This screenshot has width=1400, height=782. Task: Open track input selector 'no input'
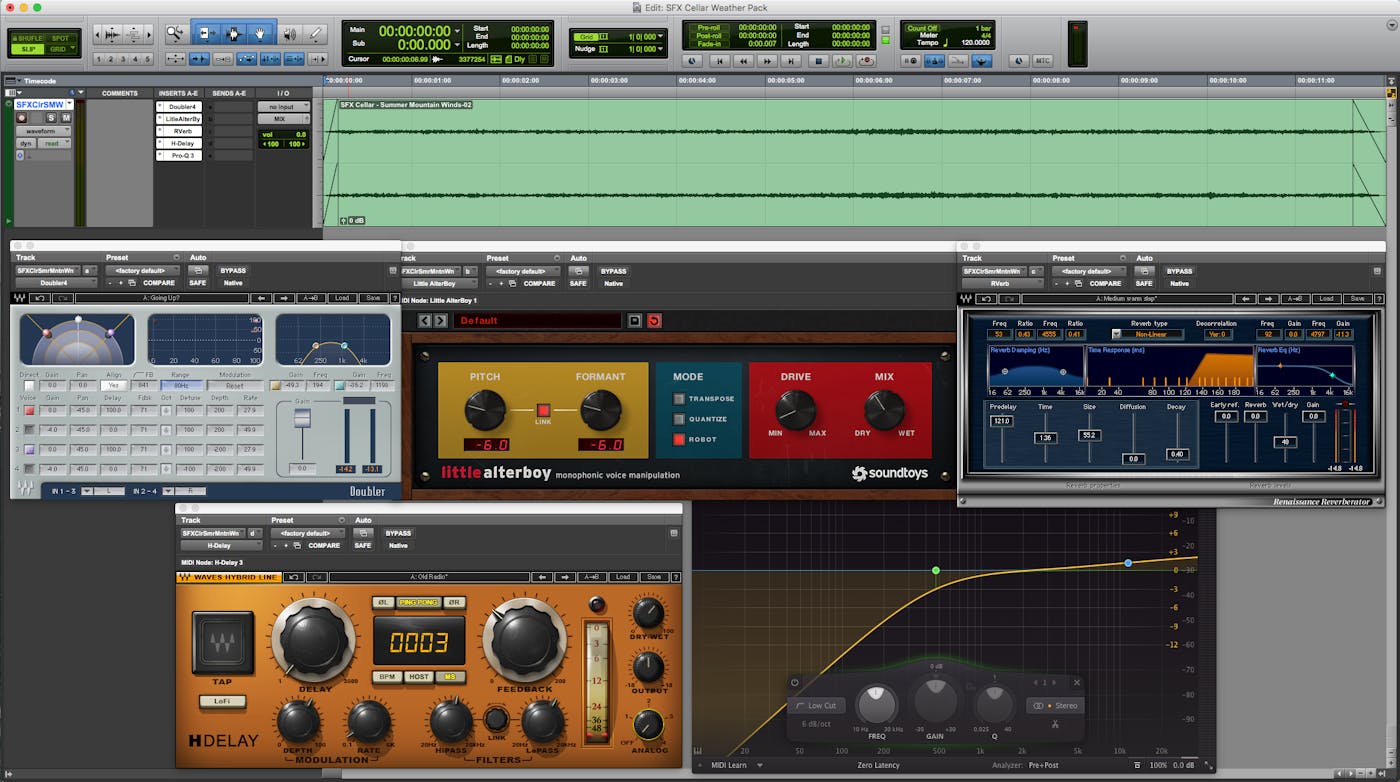pos(284,106)
